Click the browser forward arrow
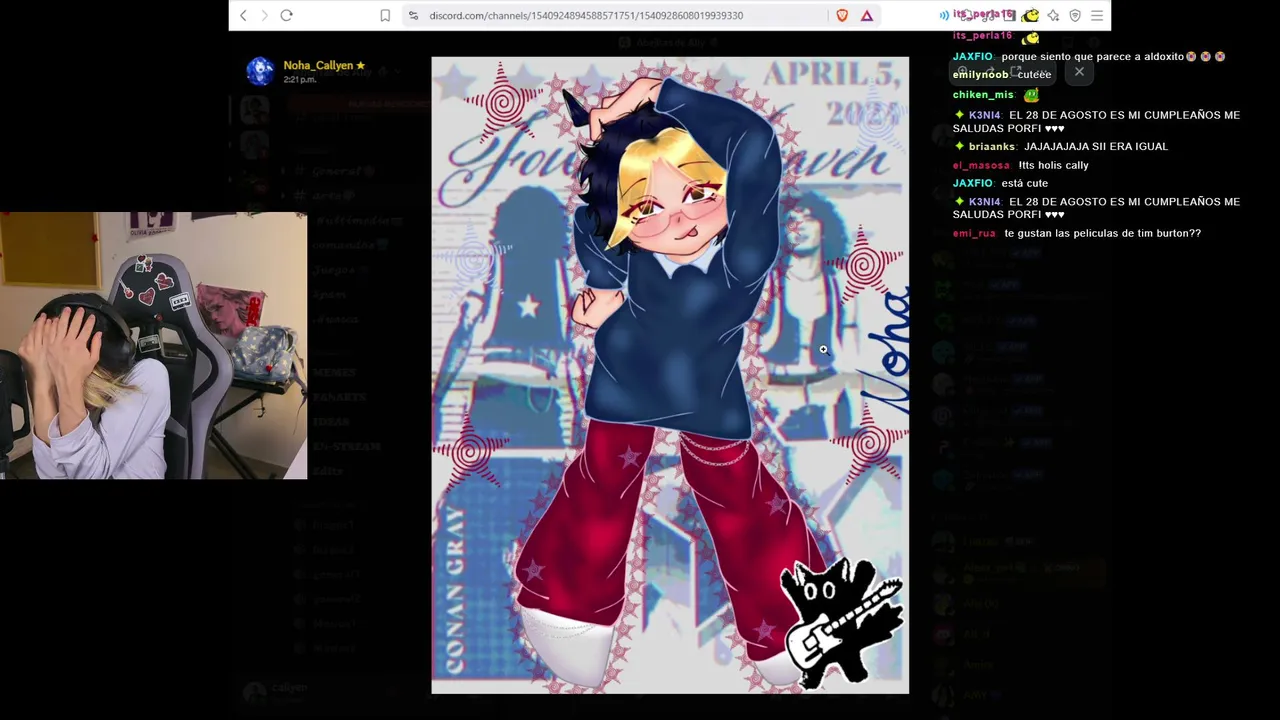 [x=265, y=15]
